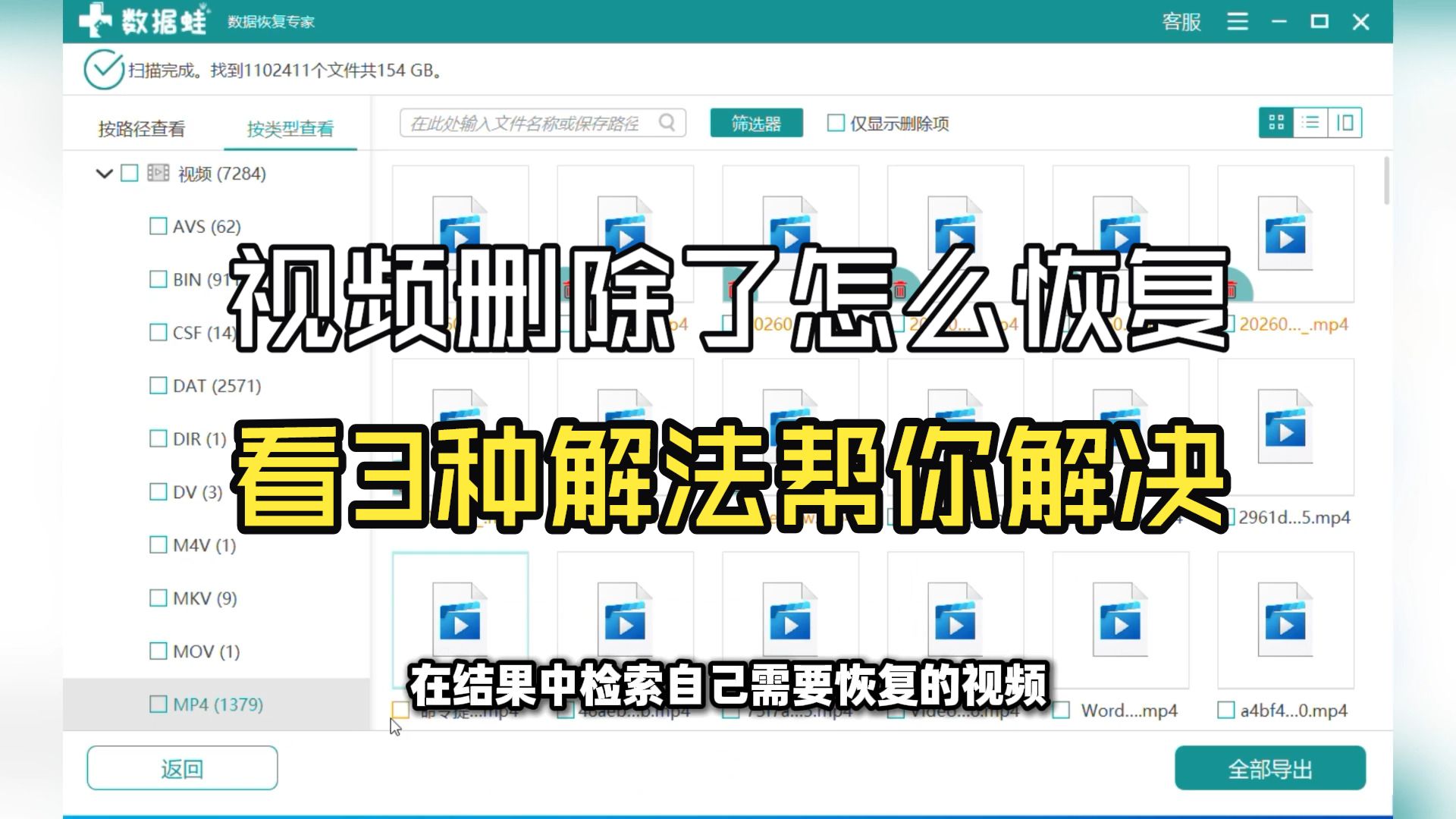Check the DV (3) checkbox
Image resolution: width=1456 pixels, height=819 pixels.
158,491
